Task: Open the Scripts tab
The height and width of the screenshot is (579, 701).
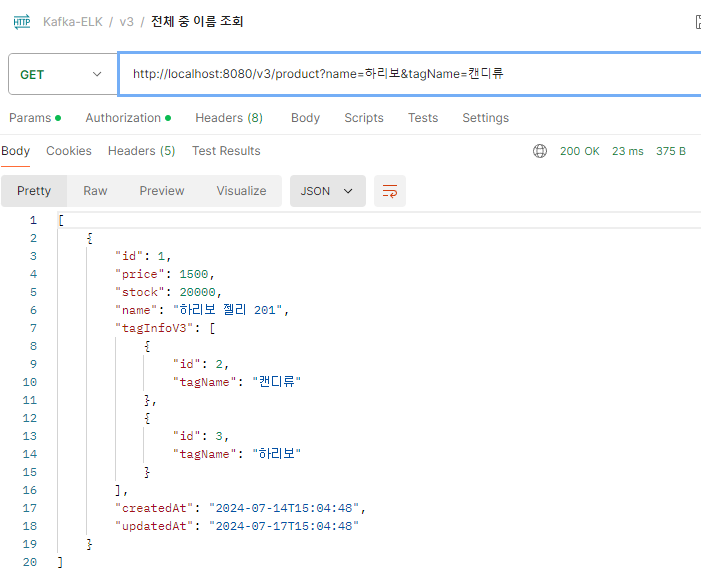Action: (x=364, y=118)
